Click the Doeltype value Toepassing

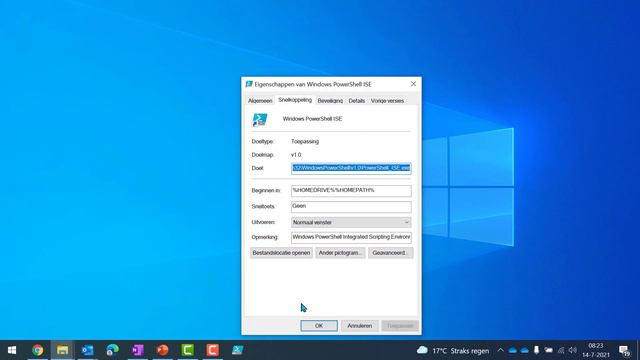(x=305, y=142)
